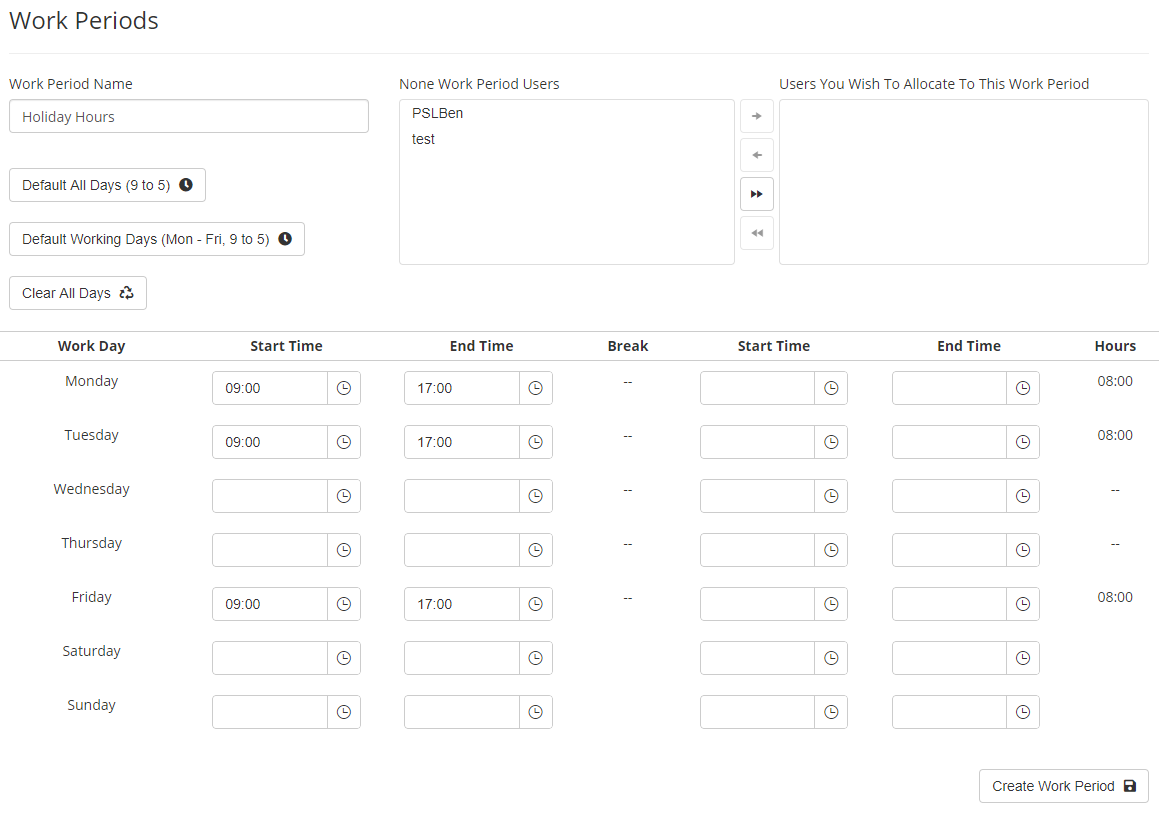Click the empty Saturday first start time field

click(x=270, y=658)
